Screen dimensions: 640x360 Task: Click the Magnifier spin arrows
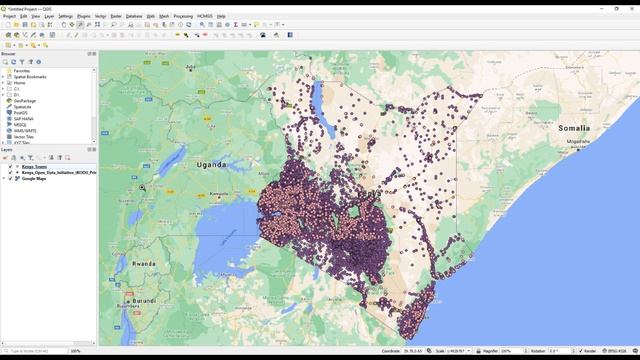pyautogui.click(x=526, y=351)
